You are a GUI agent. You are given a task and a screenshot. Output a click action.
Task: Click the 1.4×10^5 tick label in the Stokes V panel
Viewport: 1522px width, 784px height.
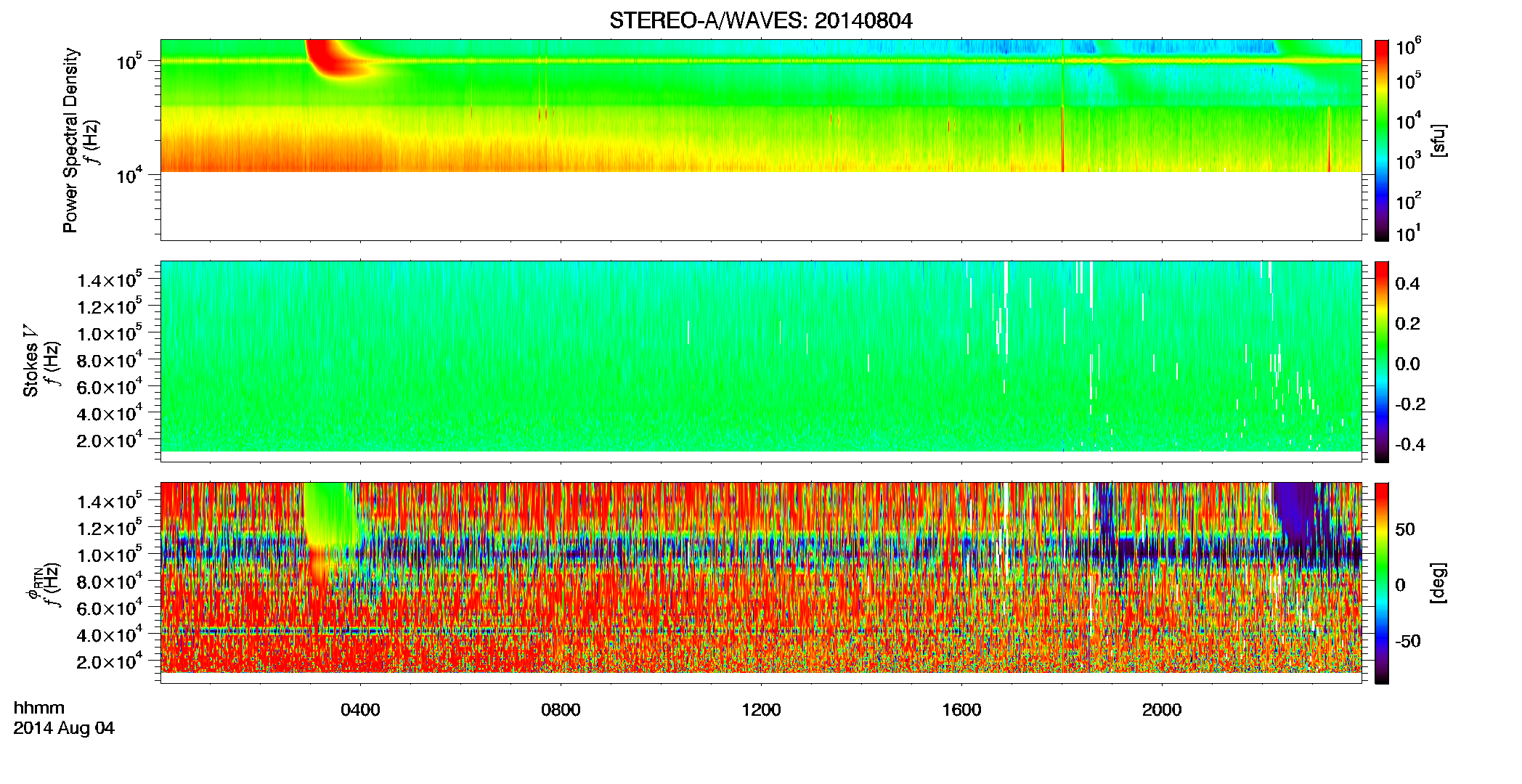[x=109, y=279]
